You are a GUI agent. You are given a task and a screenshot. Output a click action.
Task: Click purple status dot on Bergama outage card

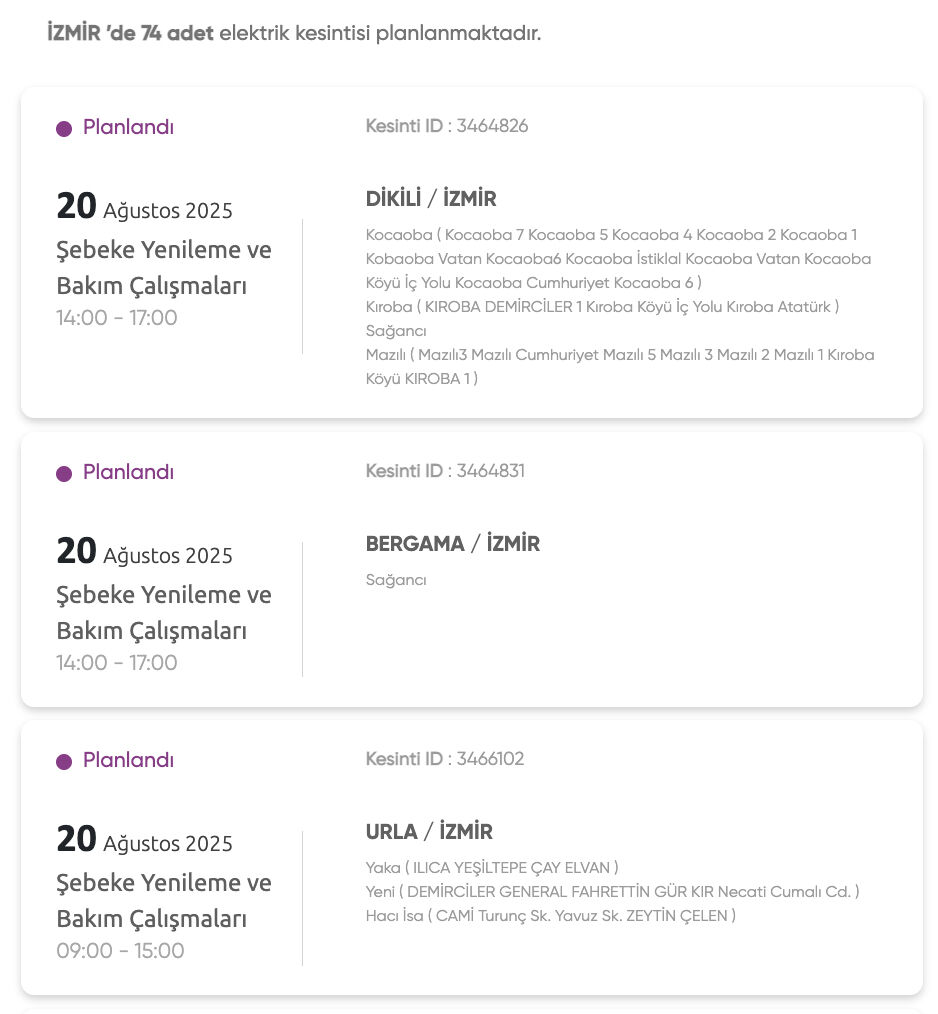[64, 474]
